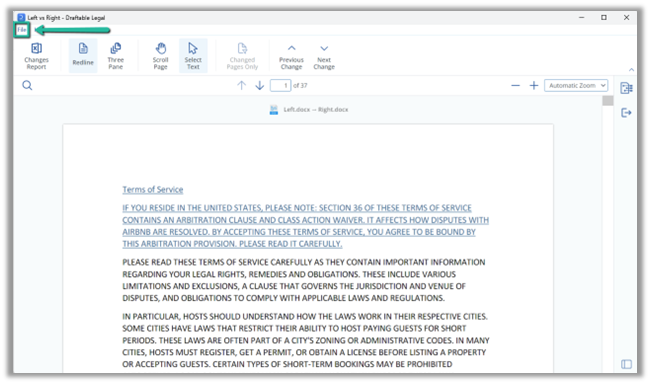Click the vertical scrollbar thumb
This screenshot has height=384, width=650.
coord(608,100)
